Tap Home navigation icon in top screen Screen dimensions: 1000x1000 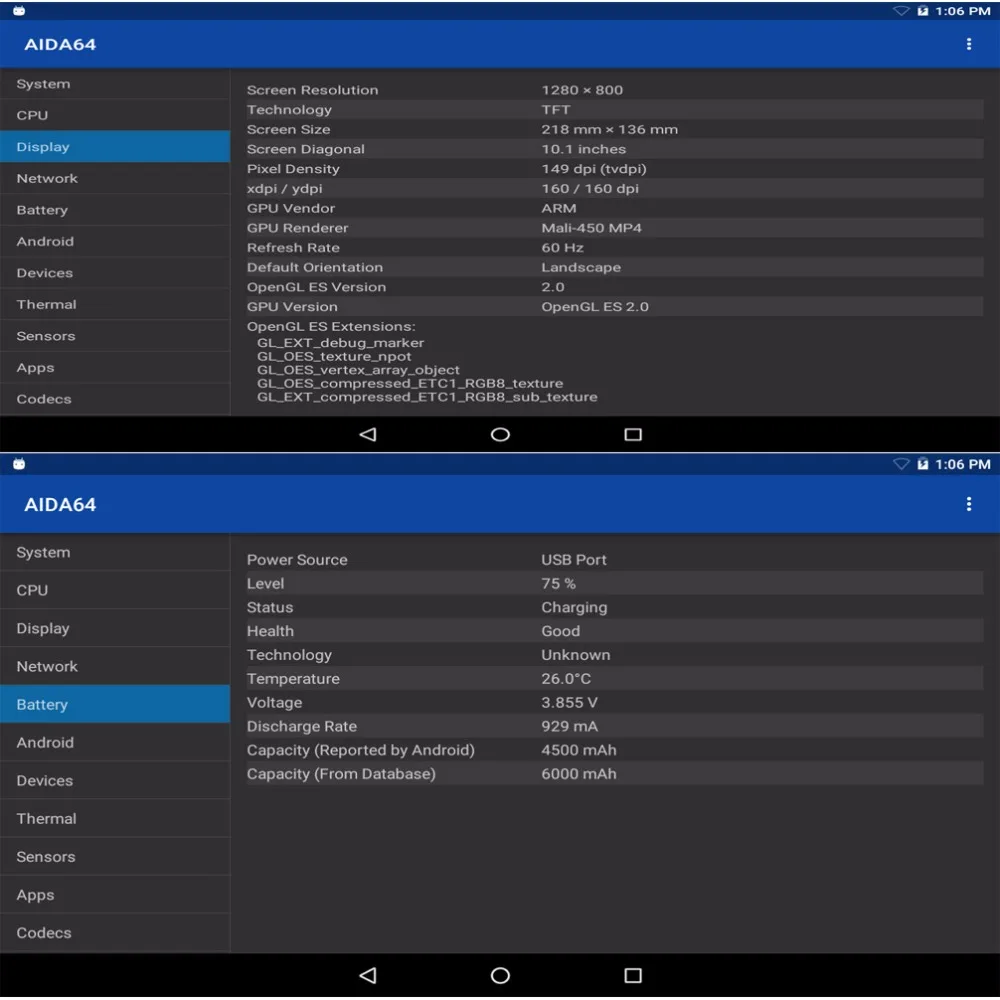(x=500, y=434)
